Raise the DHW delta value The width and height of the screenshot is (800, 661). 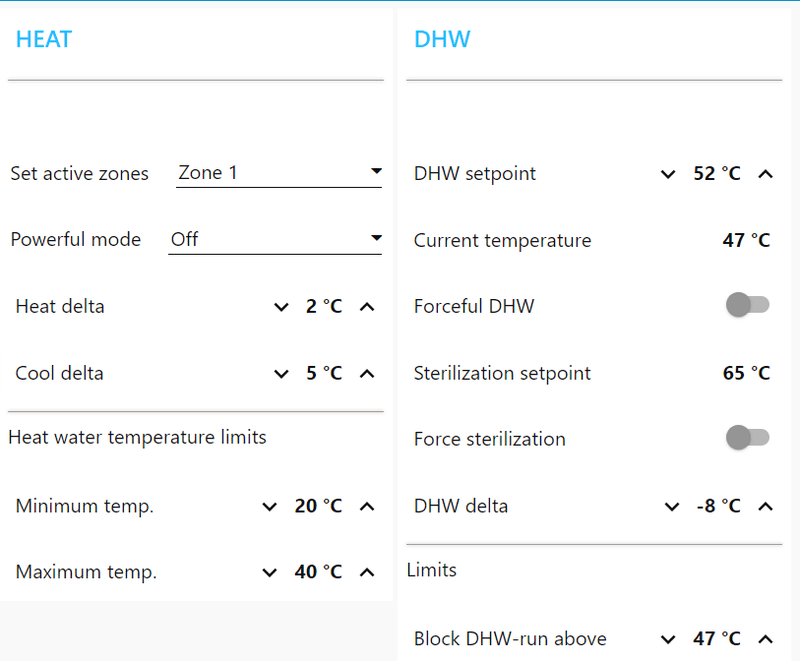point(766,507)
